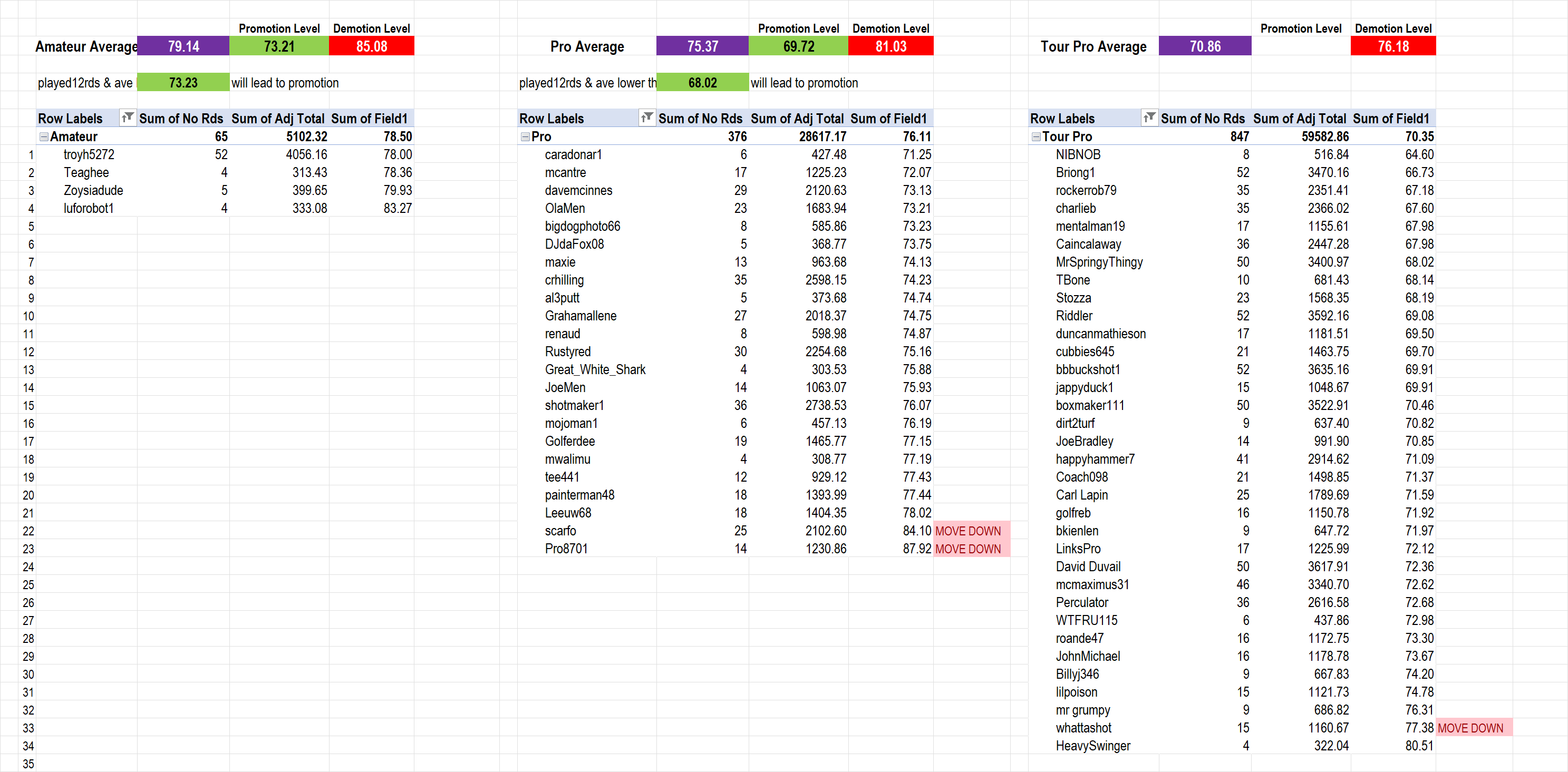
Task: Click the Pro8701 MOVE DOWN cell
Action: [x=968, y=549]
